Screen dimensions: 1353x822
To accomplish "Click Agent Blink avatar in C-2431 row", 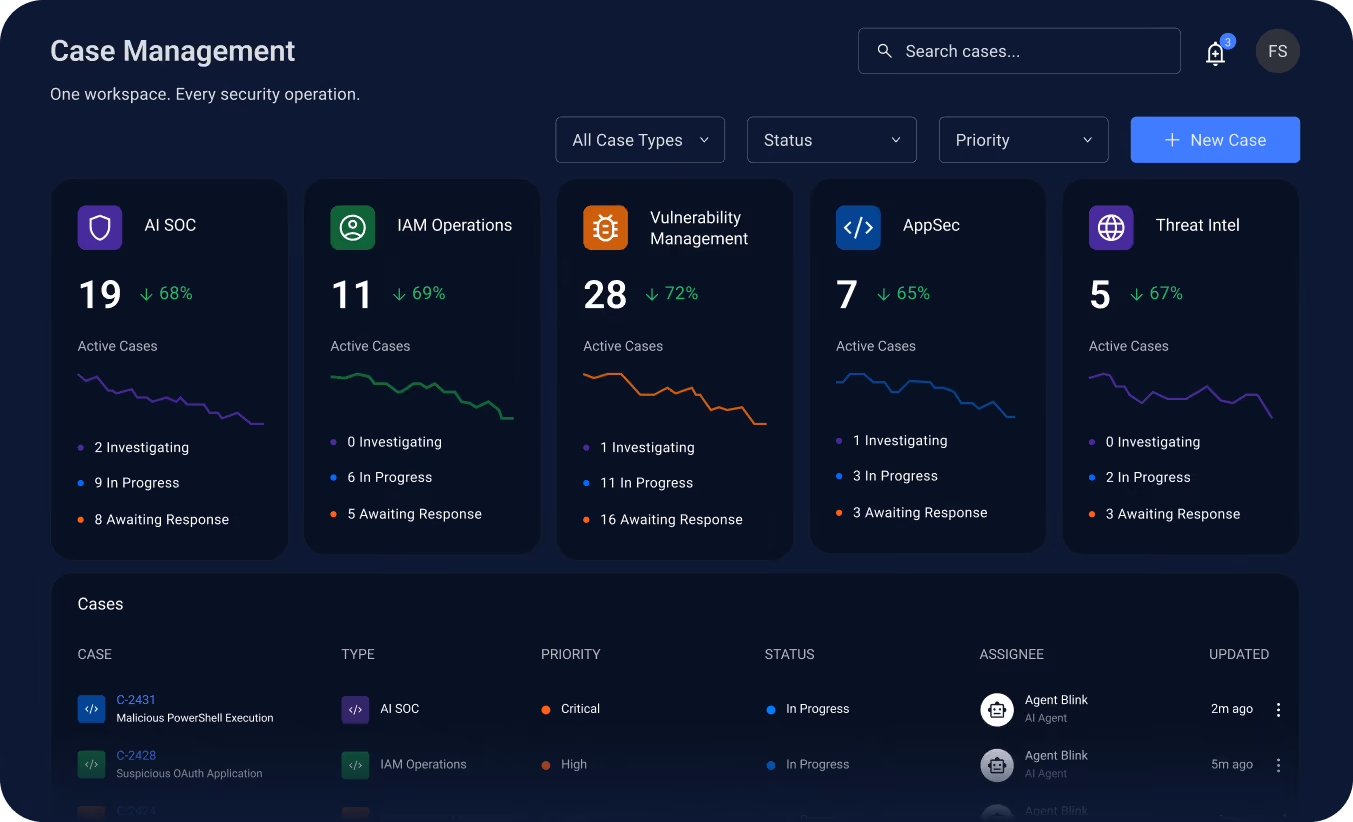I will pyautogui.click(x=996, y=710).
